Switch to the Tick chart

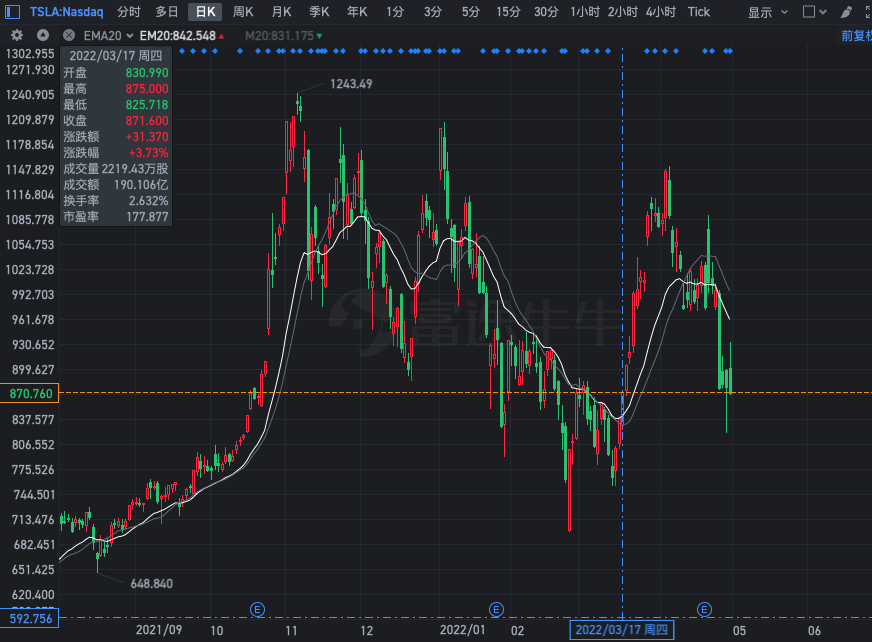pyautogui.click(x=698, y=12)
